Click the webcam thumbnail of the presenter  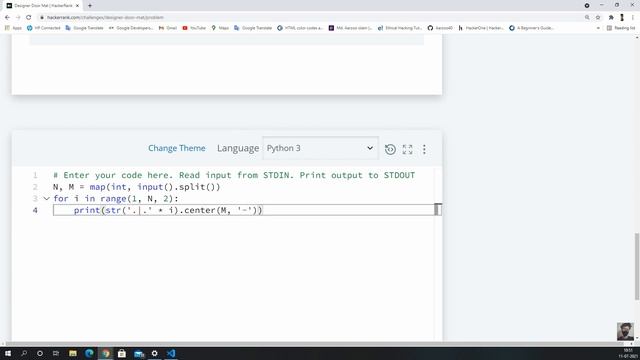pyautogui.click(x=625, y=331)
